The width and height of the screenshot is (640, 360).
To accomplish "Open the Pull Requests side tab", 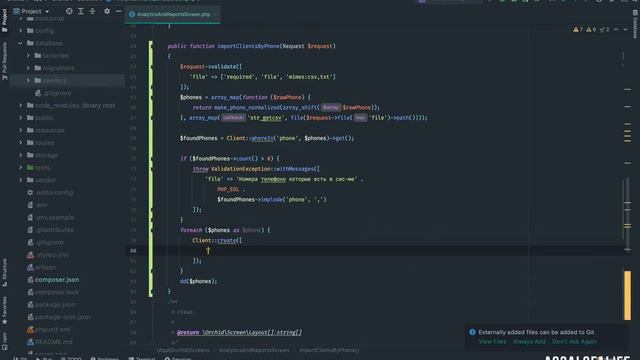I will tap(4, 60).
